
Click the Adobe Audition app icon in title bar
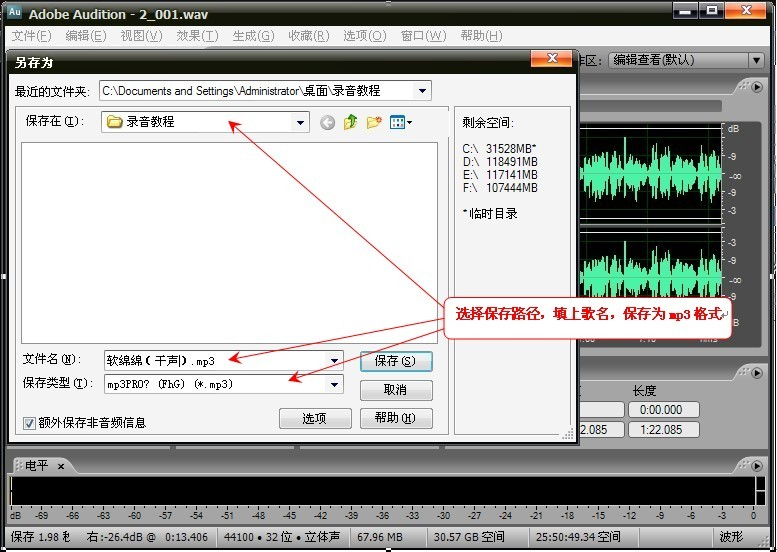point(14,12)
